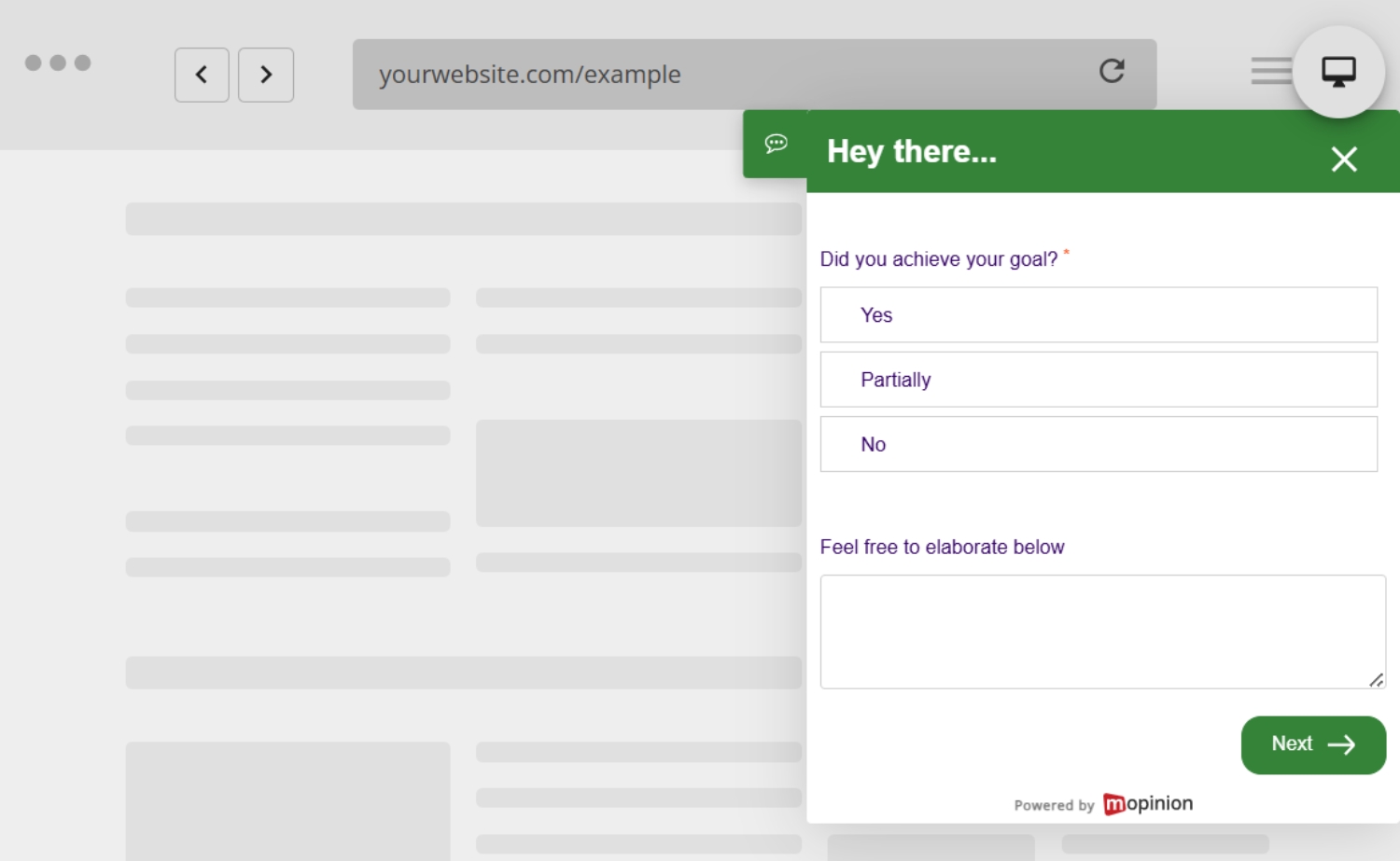This screenshot has height=861, width=1400.
Task: Click the middle gray window dot
Action: click(x=58, y=62)
